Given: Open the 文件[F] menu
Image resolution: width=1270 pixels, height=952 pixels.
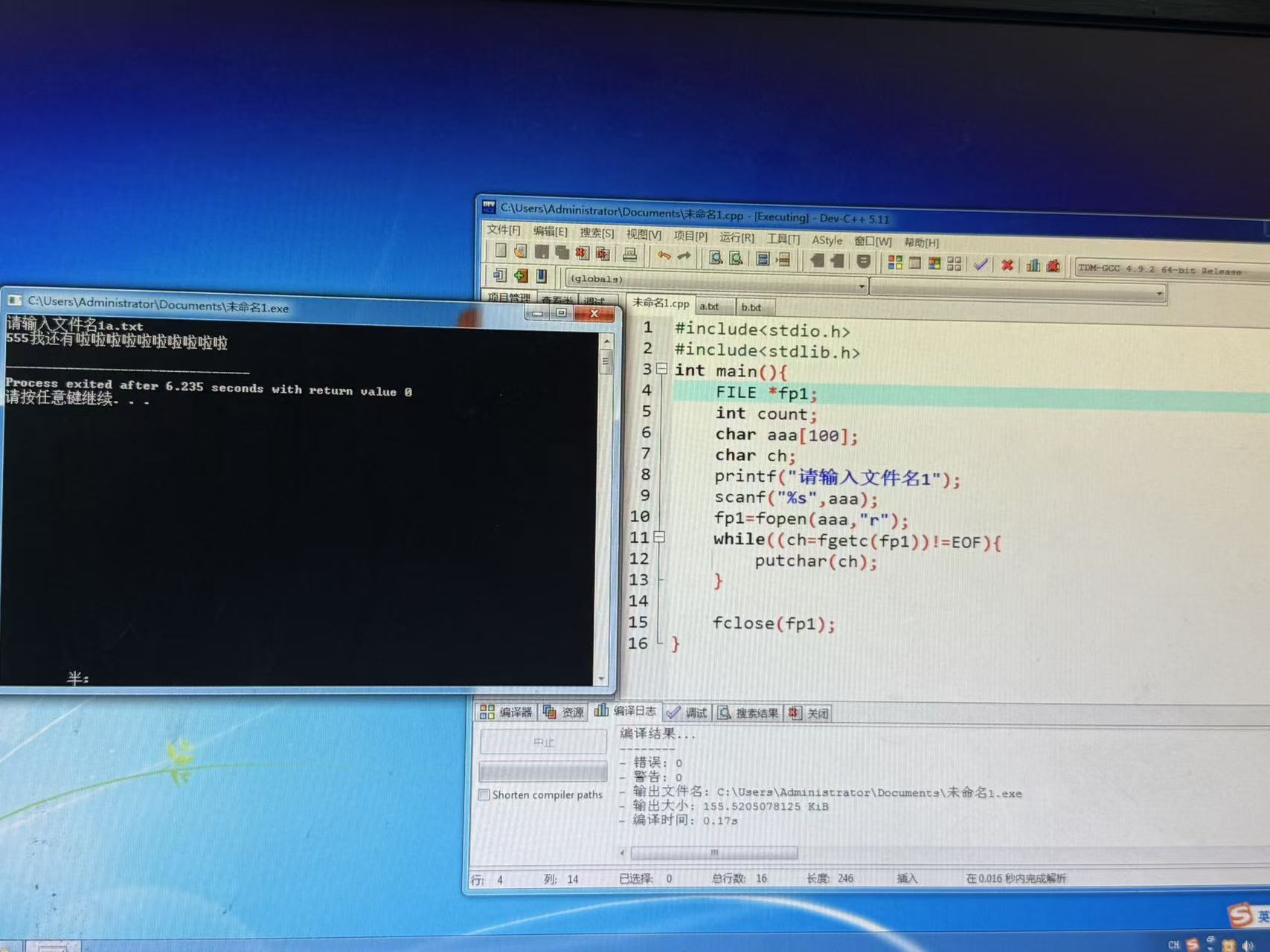Looking at the screenshot, I should click(504, 230).
